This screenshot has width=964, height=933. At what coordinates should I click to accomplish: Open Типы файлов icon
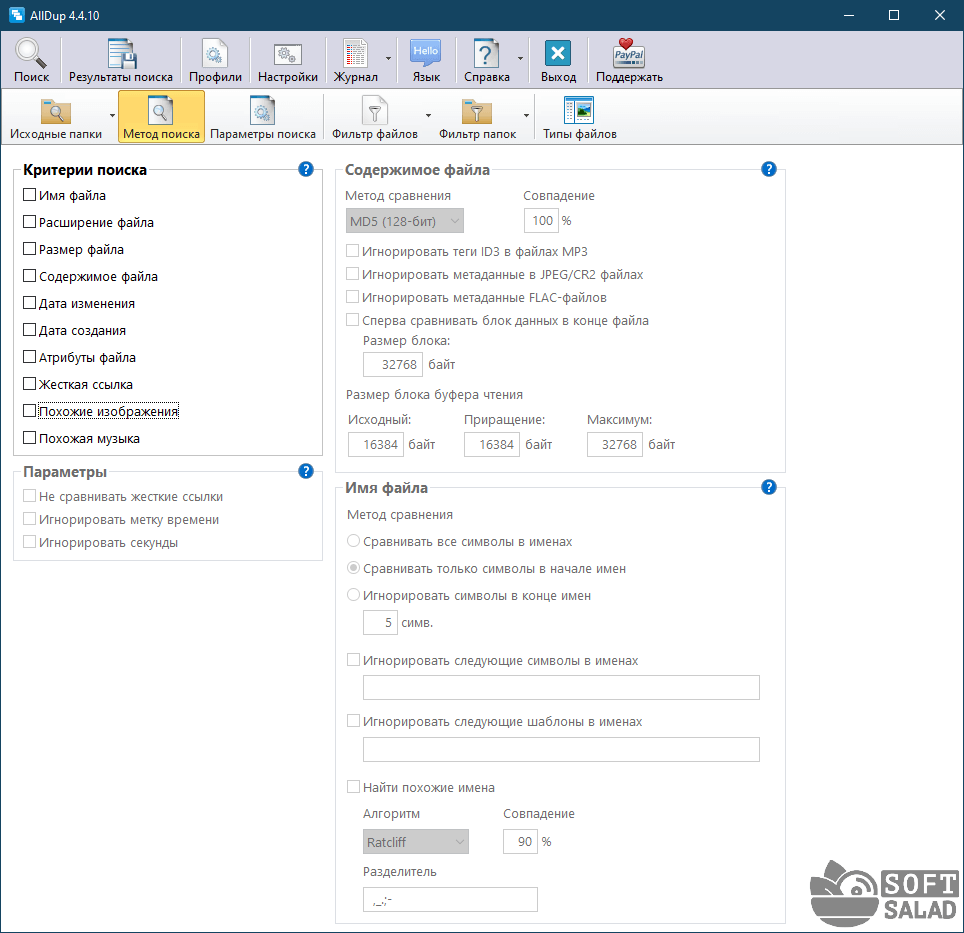pos(579,111)
